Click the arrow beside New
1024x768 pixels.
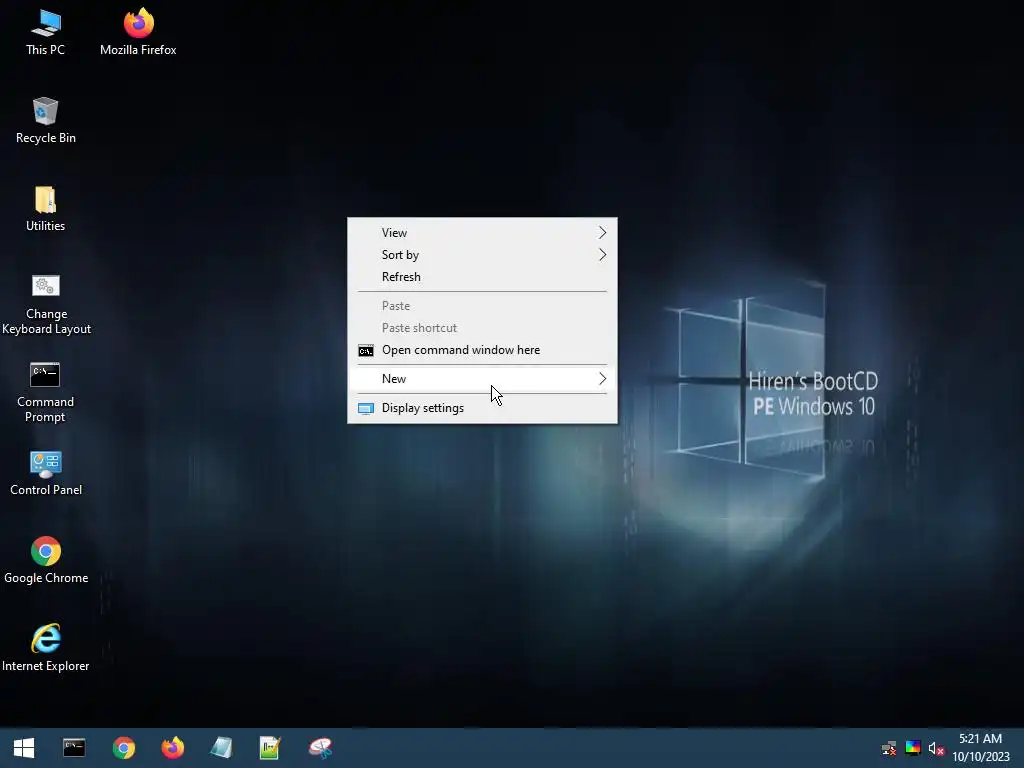[602, 379]
